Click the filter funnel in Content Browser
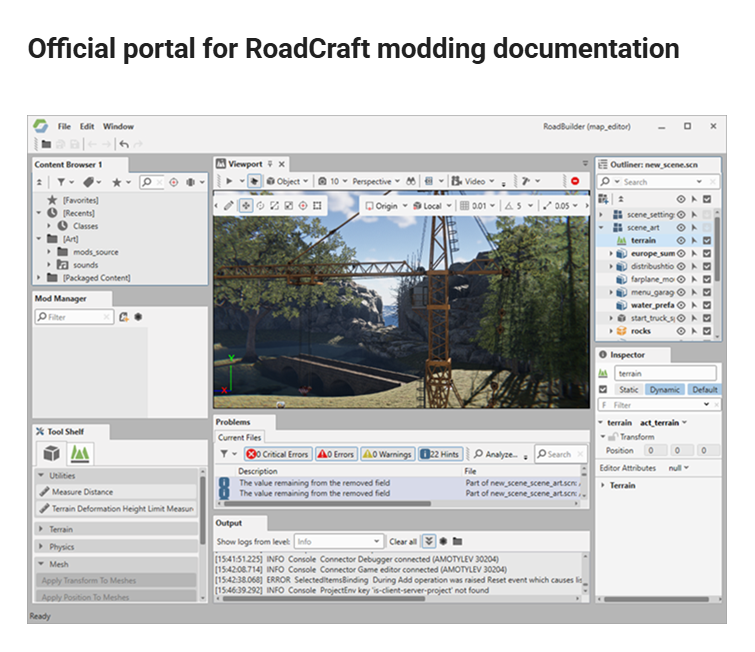 (61, 182)
